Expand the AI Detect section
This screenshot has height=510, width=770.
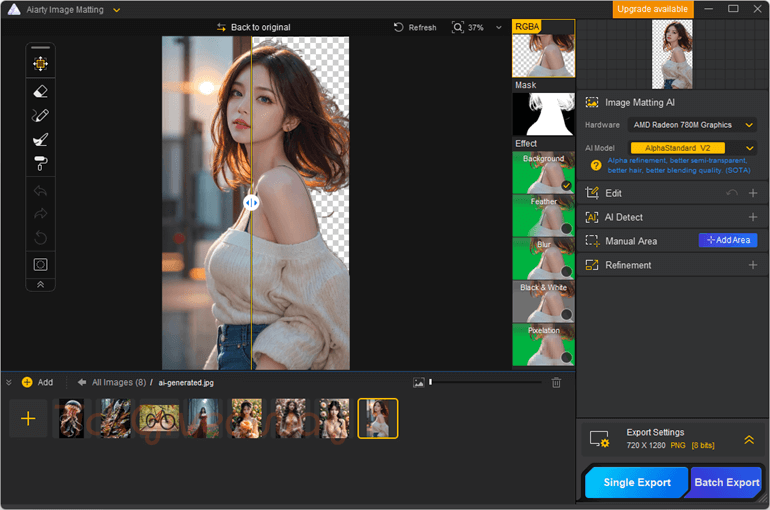[x=752, y=217]
